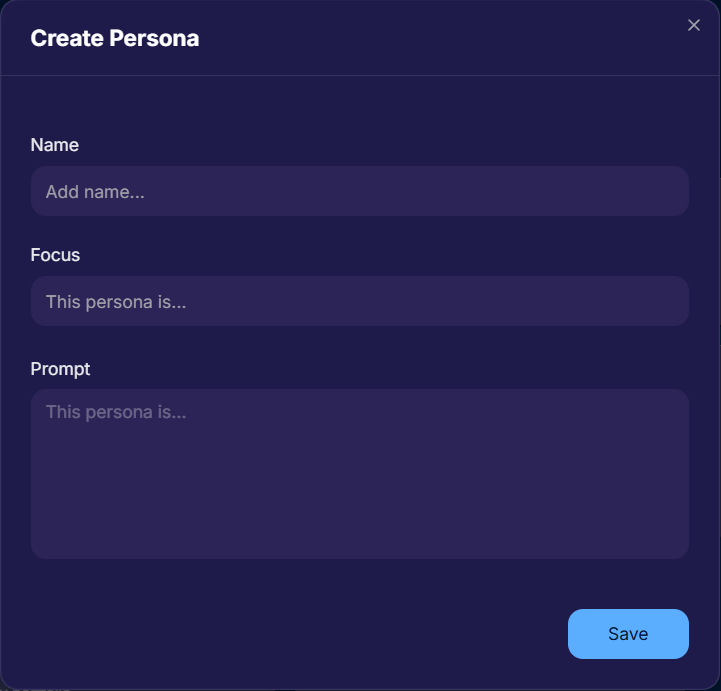This screenshot has width=721, height=691.
Task: Focus the Name input field
Action: pos(360,191)
